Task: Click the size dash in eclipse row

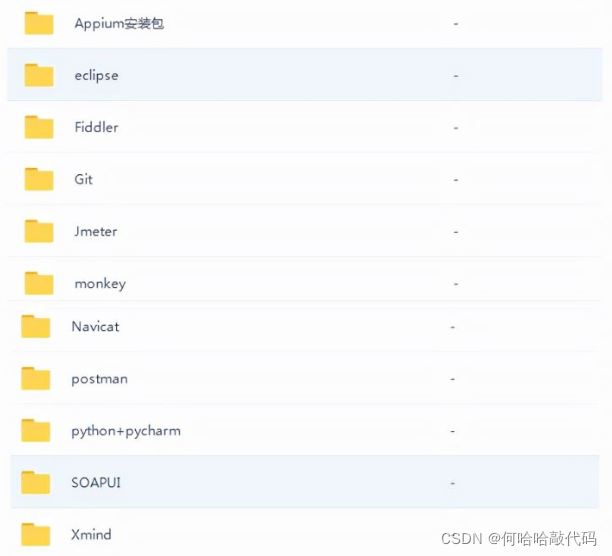Action: coord(456,76)
